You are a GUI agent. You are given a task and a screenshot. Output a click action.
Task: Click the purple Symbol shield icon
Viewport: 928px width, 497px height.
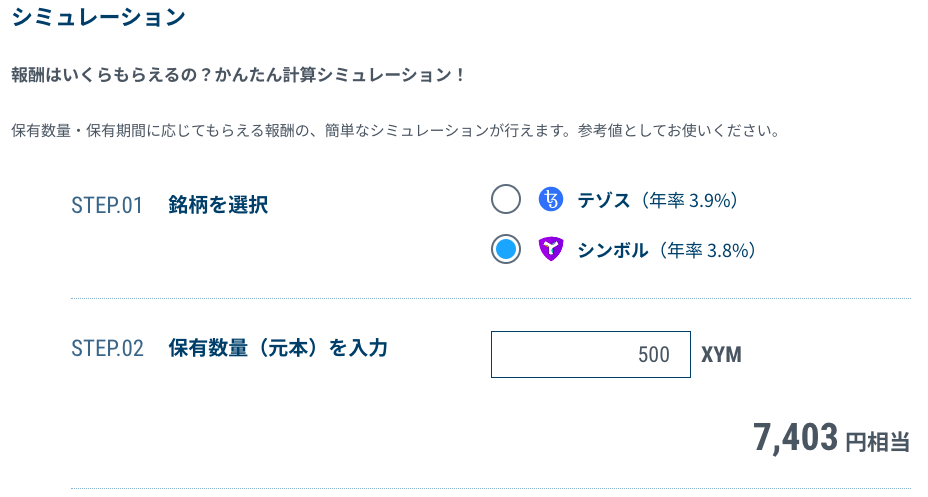coord(550,249)
